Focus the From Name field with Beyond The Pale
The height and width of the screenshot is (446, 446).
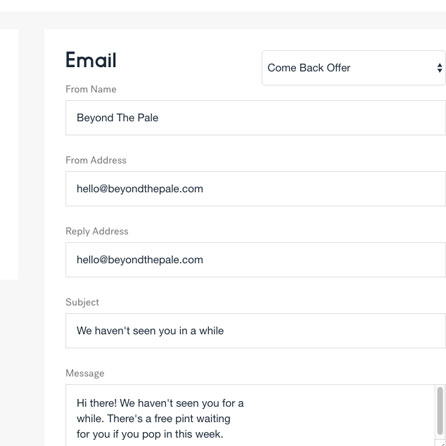tap(255, 118)
